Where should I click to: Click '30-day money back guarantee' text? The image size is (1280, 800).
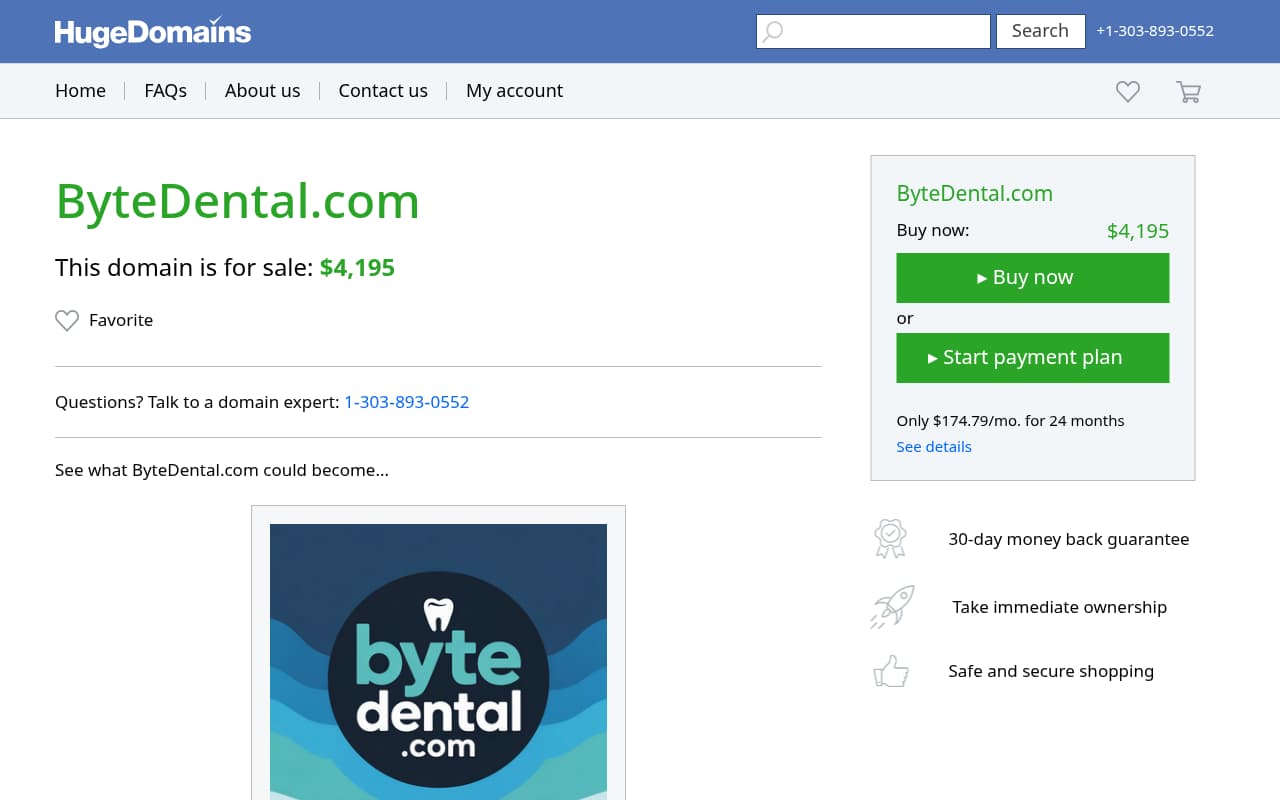tap(1068, 539)
